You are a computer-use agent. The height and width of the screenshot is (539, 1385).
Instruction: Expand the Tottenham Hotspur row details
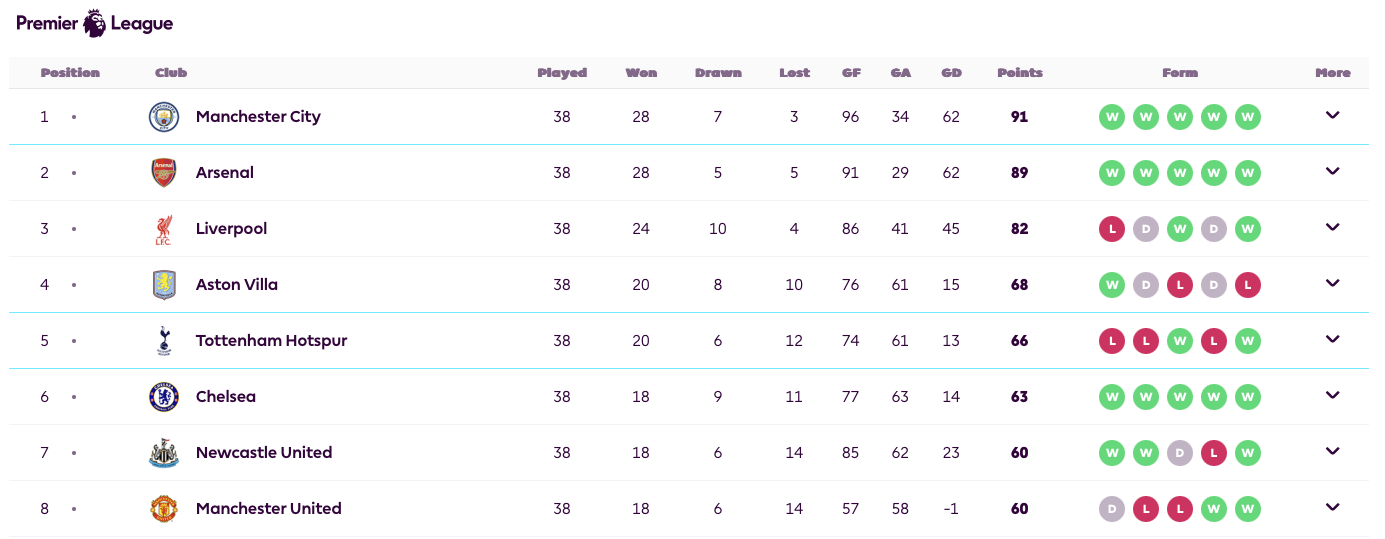(1332, 340)
